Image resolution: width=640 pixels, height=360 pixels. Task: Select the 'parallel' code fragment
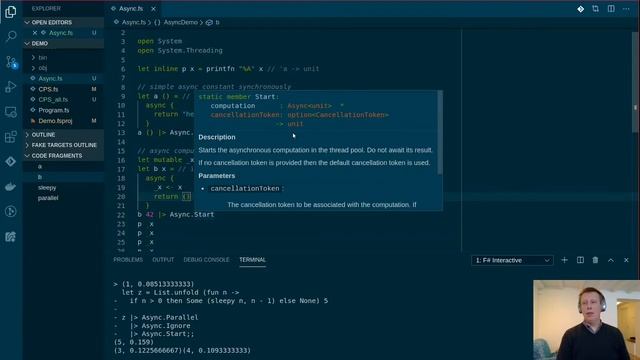(x=64, y=198)
